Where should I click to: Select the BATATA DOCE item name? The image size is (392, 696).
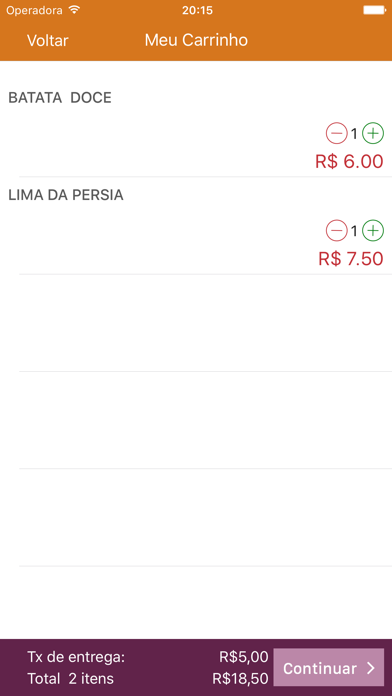pyautogui.click(x=60, y=98)
